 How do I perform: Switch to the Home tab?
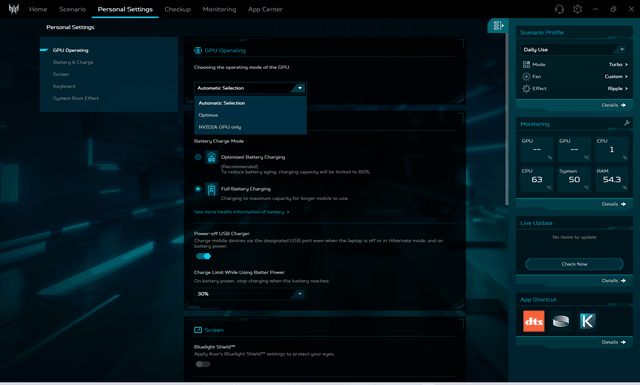[x=38, y=9]
